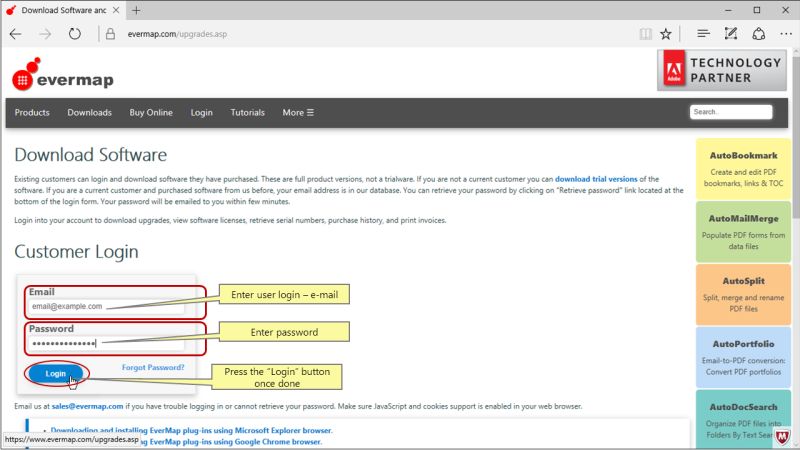This screenshot has height=450, width=800.
Task: Open the browser More actions ellipsis
Action: (786, 34)
